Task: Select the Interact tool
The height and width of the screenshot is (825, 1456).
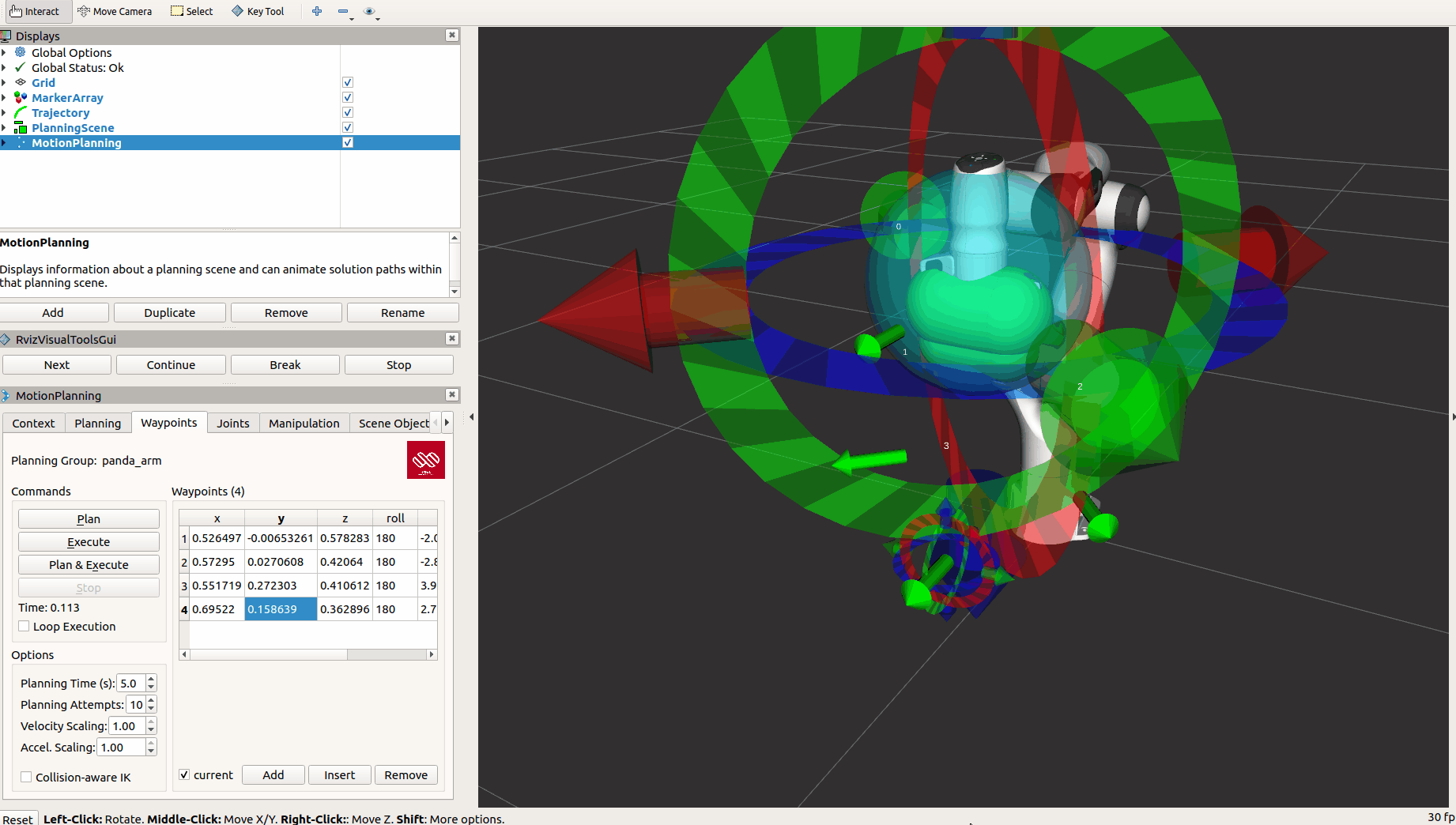Action: (x=35, y=11)
